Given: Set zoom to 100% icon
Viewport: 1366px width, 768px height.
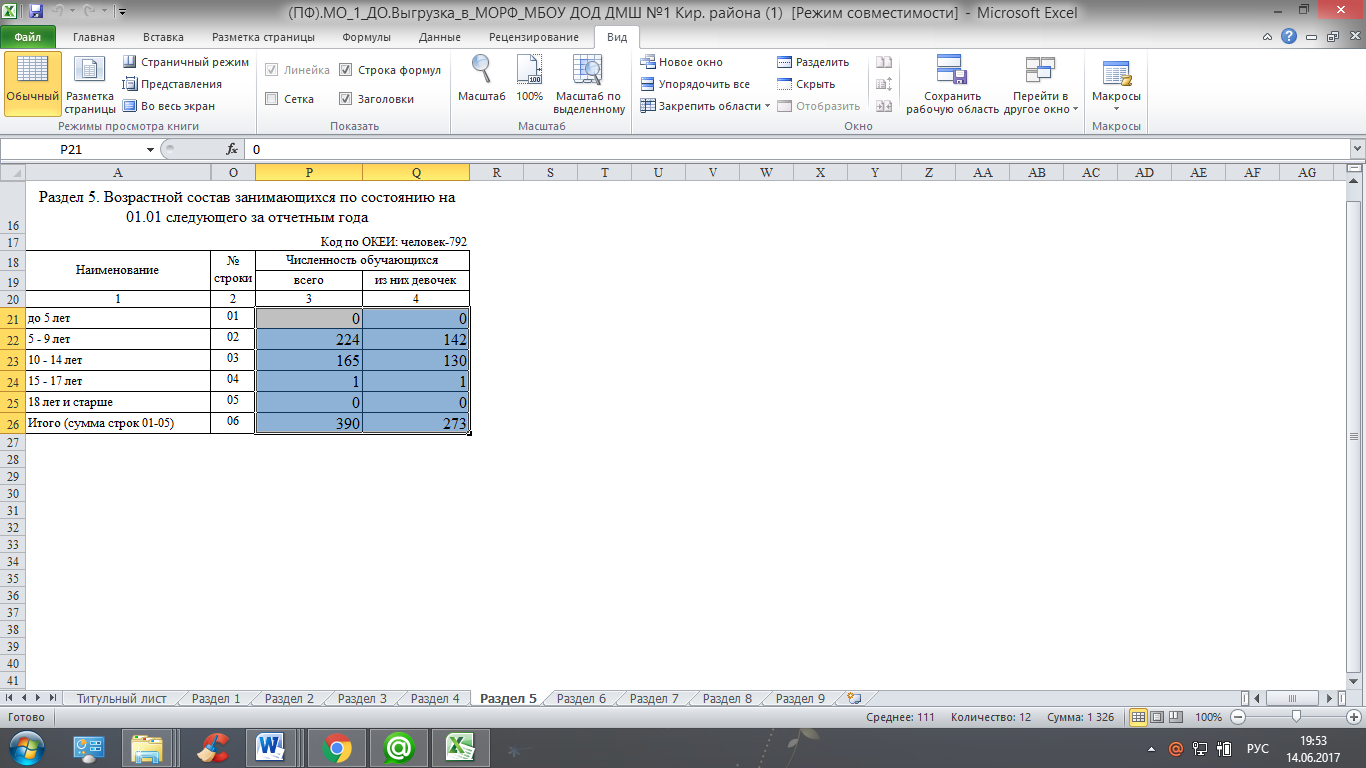Looking at the screenshot, I should pyautogui.click(x=529, y=72).
